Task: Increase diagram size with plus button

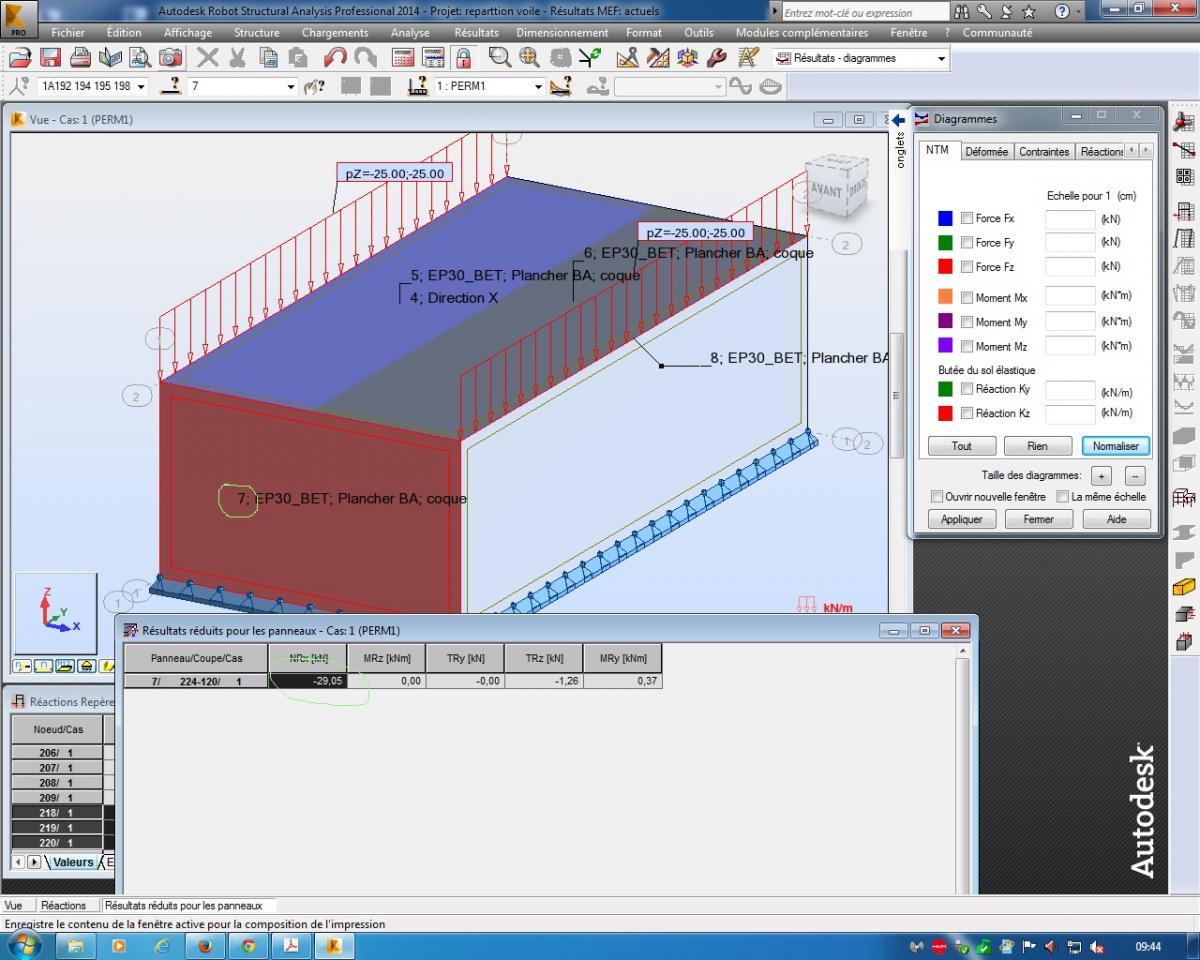Action: point(1100,476)
